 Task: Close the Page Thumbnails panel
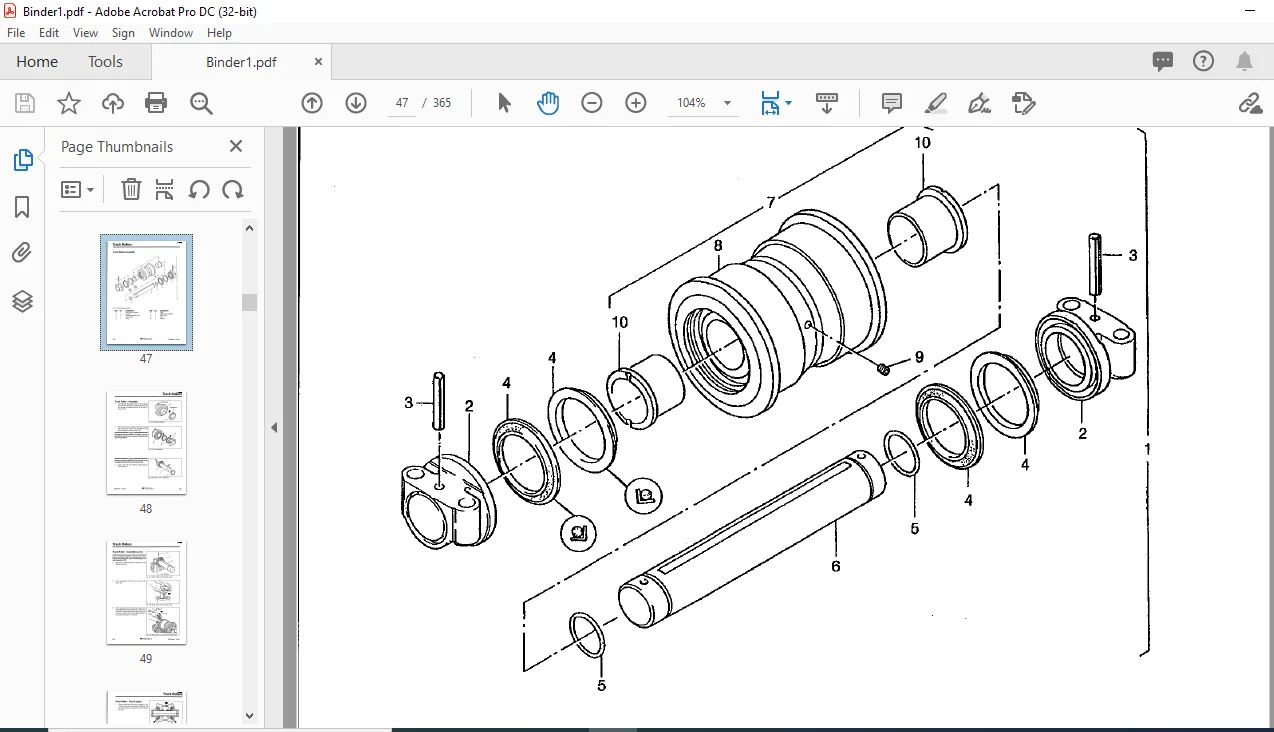click(x=236, y=146)
